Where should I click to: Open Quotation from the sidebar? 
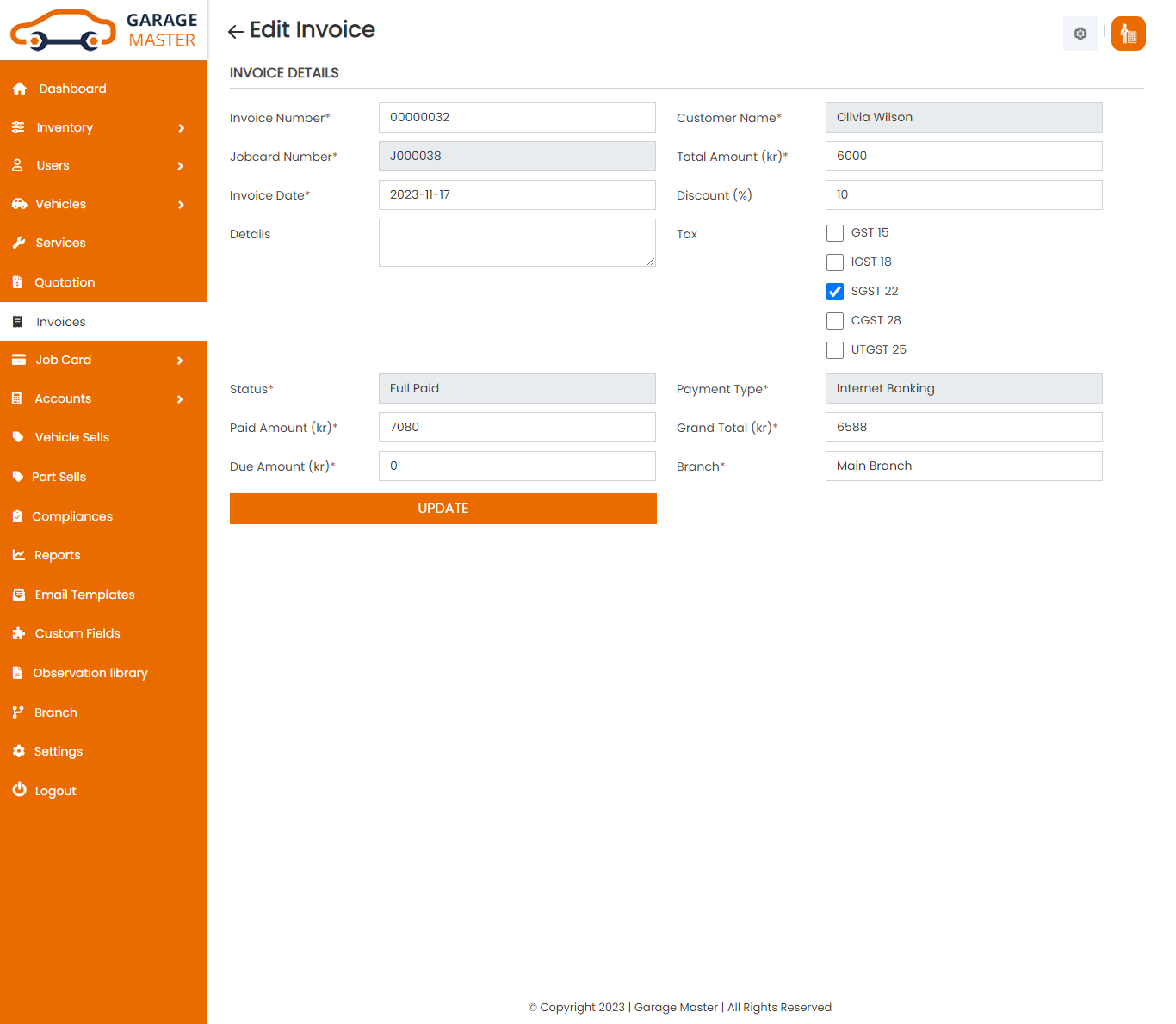65,282
